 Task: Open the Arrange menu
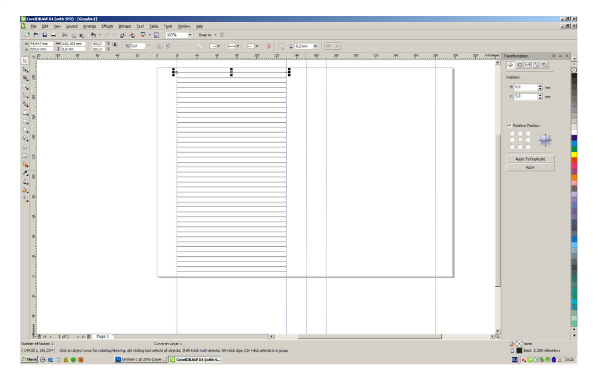coord(90,26)
